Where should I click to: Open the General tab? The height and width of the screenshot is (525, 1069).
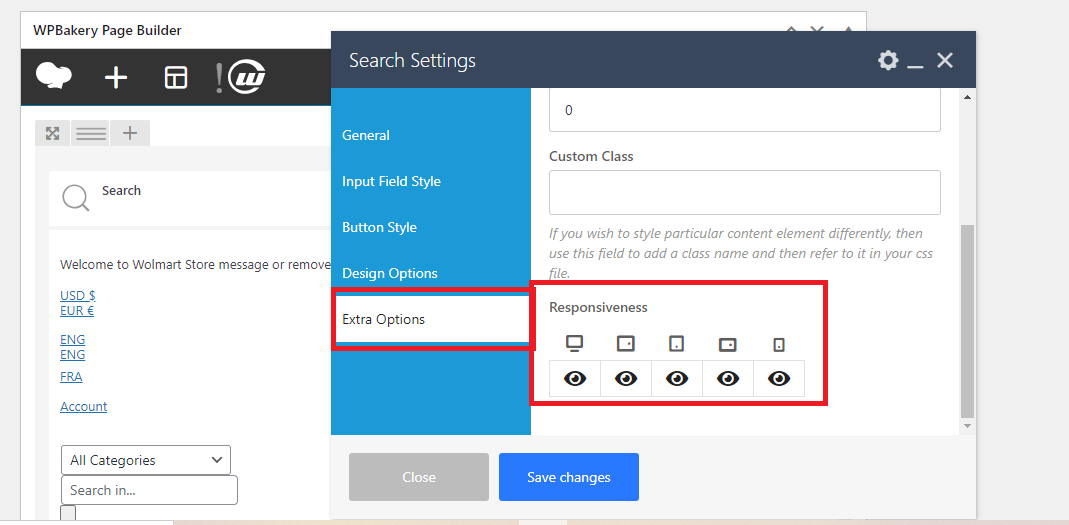point(366,135)
